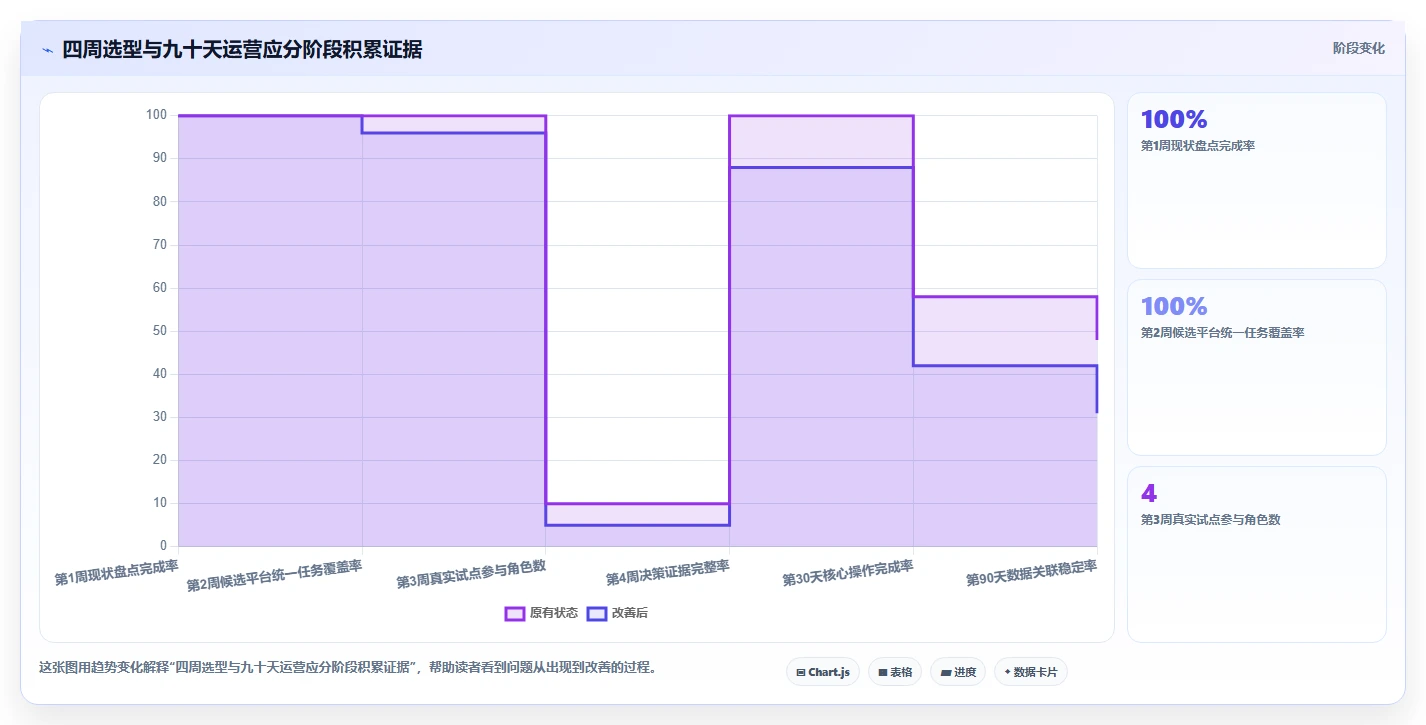
Task: Click the 阶段变化 label in header
Action: 1359,48
